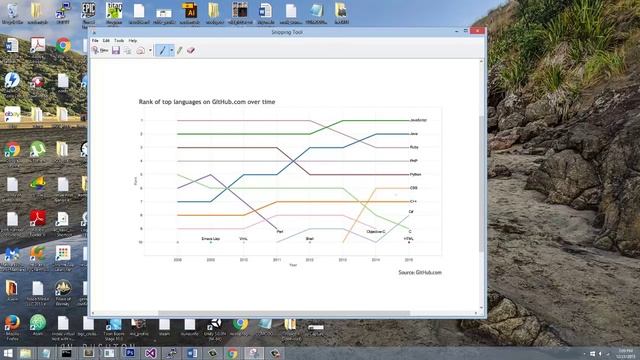Open Word from the taskbar
Viewport: 640px width, 360px height.
[192, 353]
